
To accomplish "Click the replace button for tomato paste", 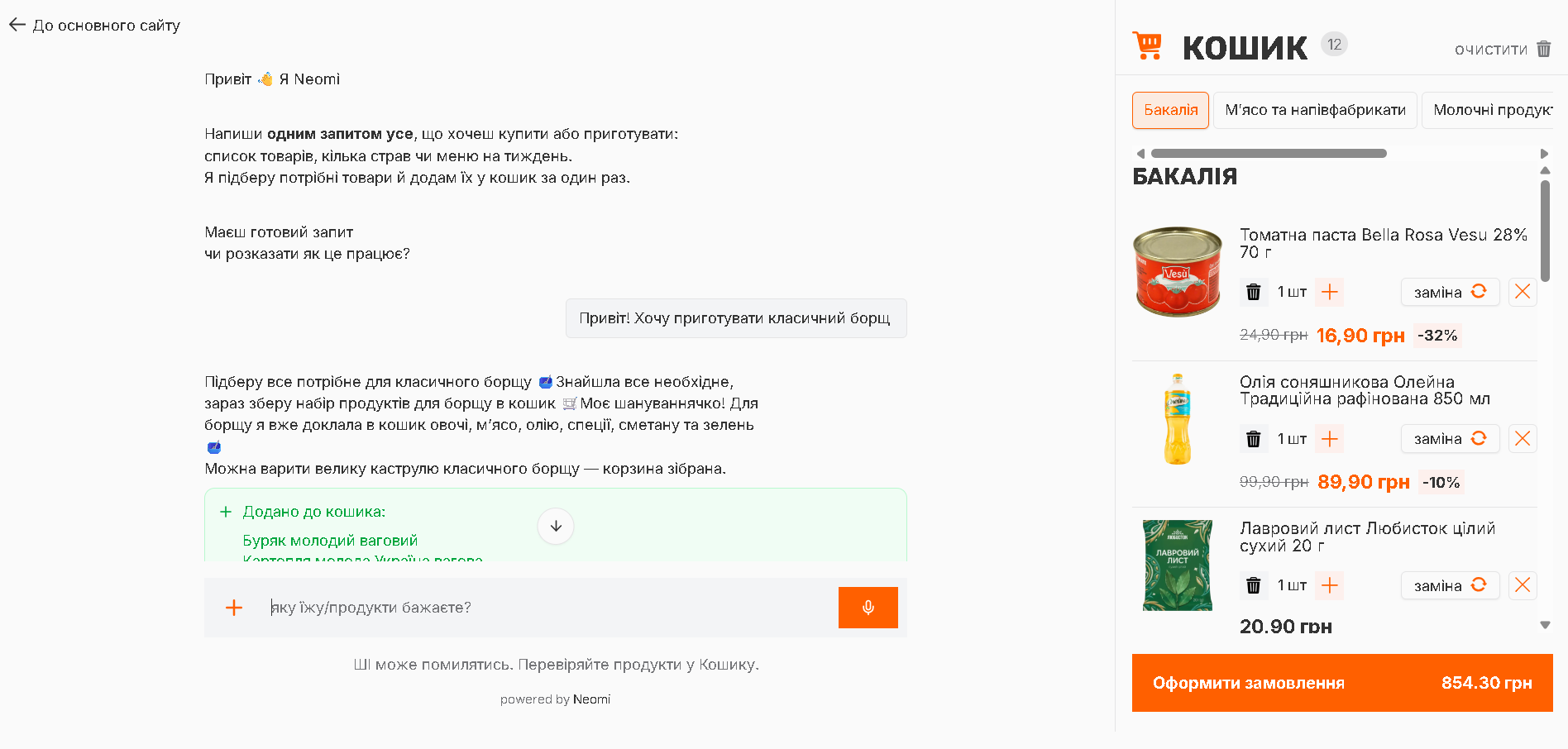I will point(1450,292).
